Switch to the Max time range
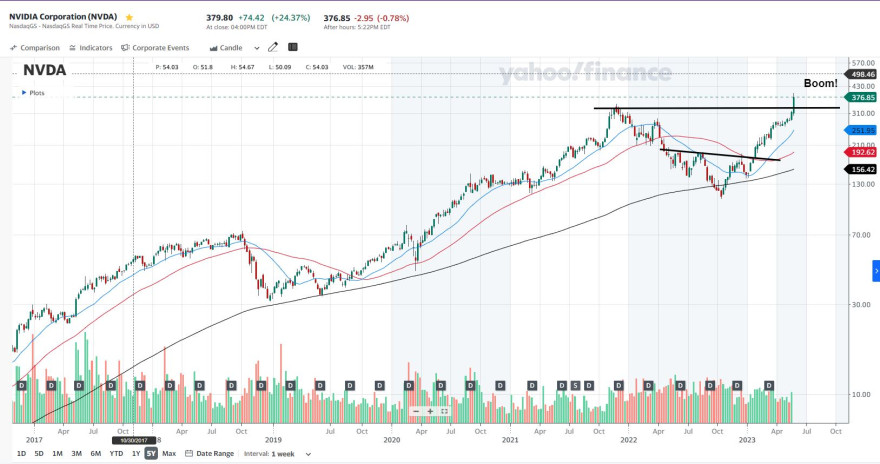The width and height of the screenshot is (880, 464). (x=169, y=453)
